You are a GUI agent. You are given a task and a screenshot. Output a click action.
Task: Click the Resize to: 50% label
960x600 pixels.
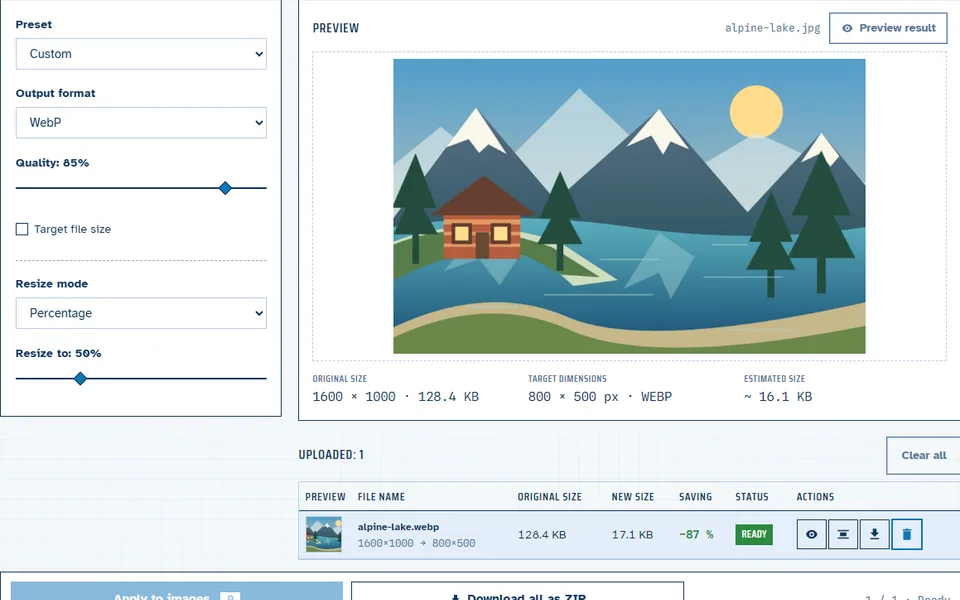point(59,353)
